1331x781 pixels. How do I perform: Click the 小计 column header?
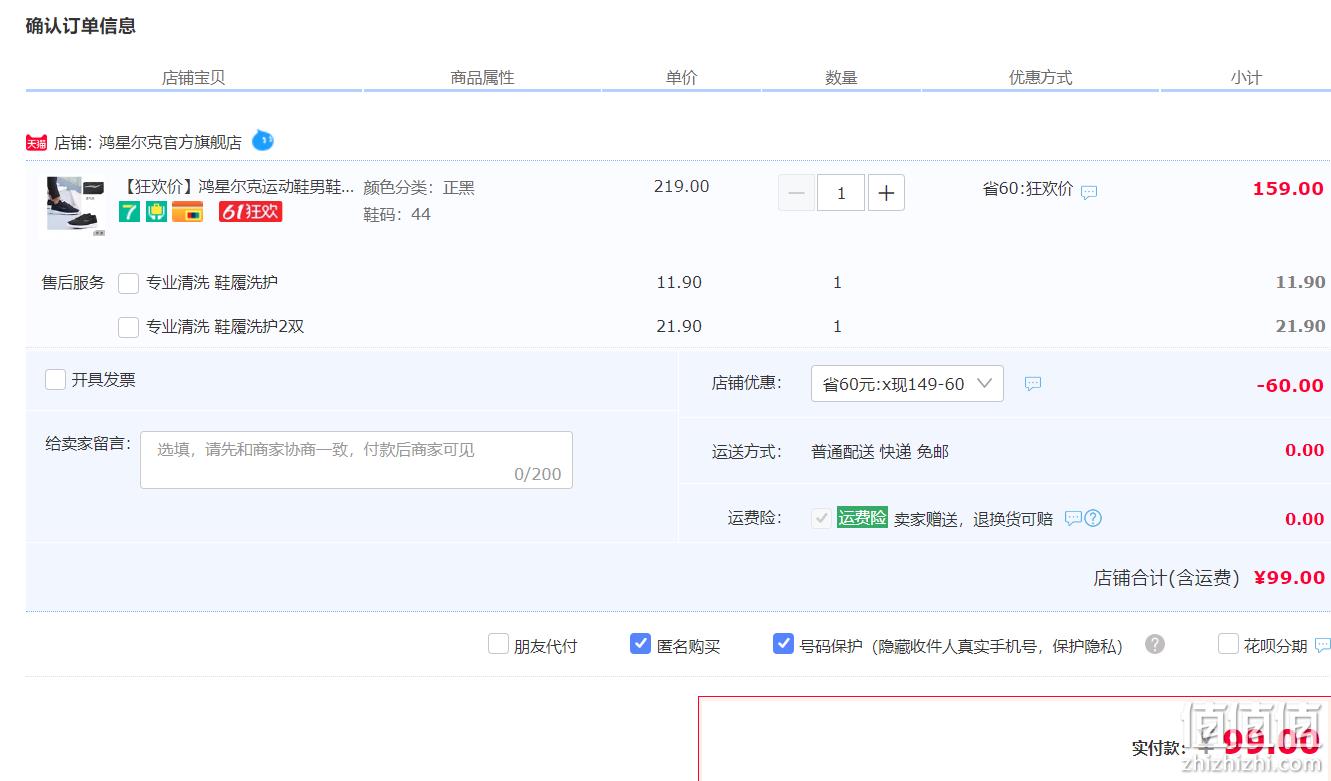[x=1246, y=78]
